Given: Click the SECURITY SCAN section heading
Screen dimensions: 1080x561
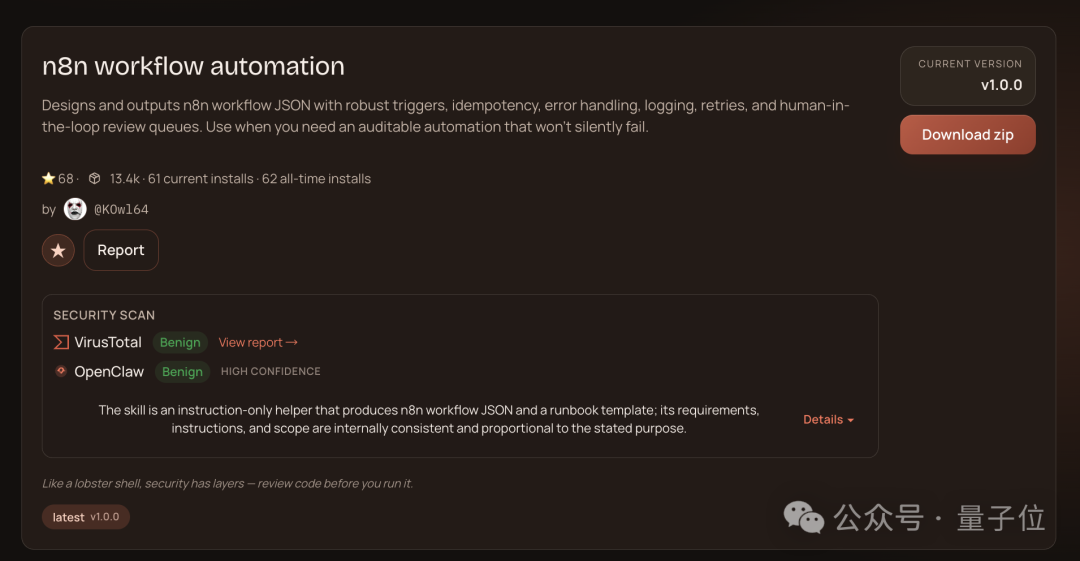Looking at the screenshot, I should pos(104,315).
